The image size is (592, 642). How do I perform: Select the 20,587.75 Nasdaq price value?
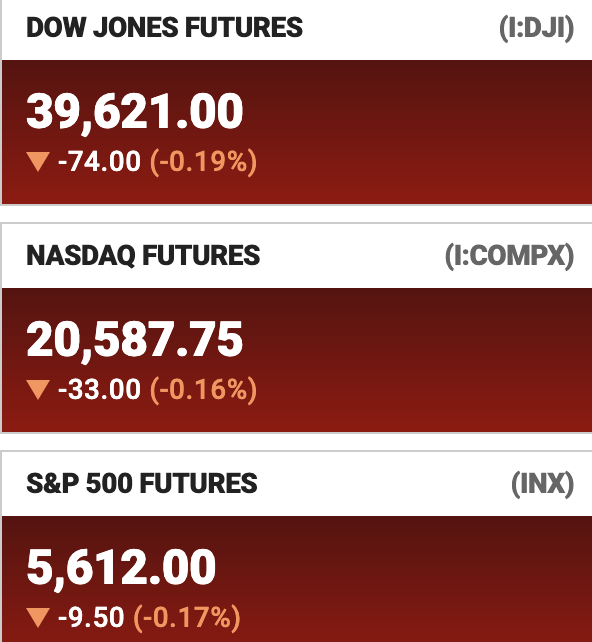pos(135,340)
